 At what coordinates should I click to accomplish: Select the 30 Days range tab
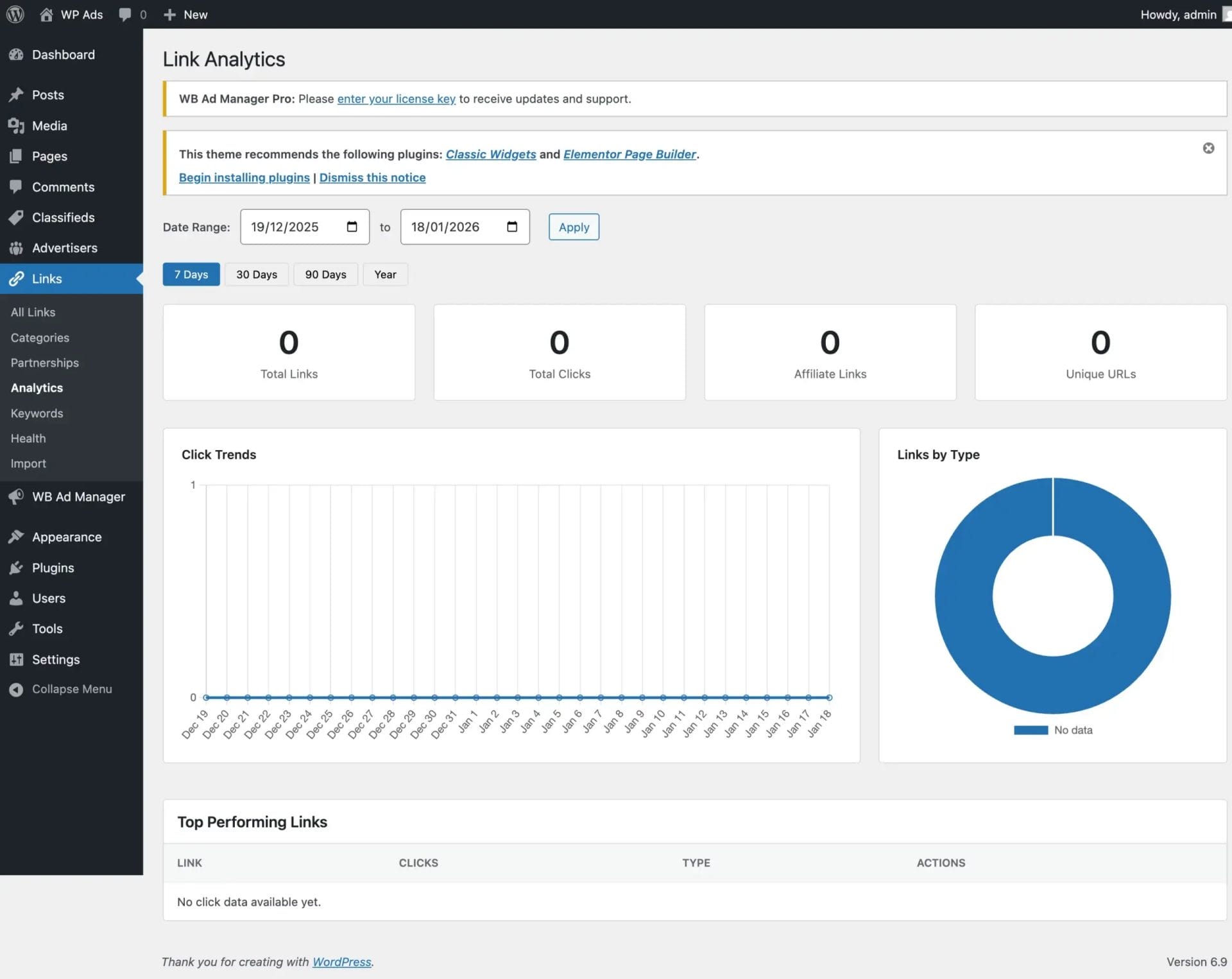click(257, 274)
